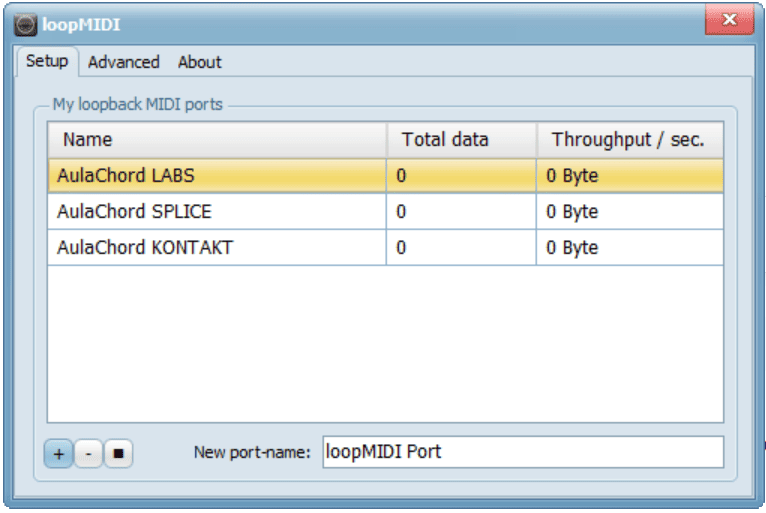Close the loopMIDI window

pos(729,19)
